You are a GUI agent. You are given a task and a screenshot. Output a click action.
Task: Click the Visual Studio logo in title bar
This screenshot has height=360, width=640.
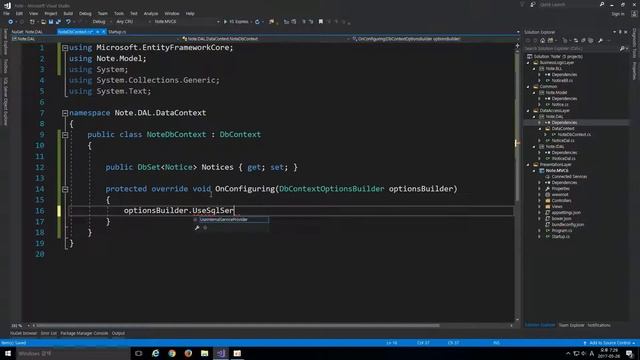[x=7, y=5]
